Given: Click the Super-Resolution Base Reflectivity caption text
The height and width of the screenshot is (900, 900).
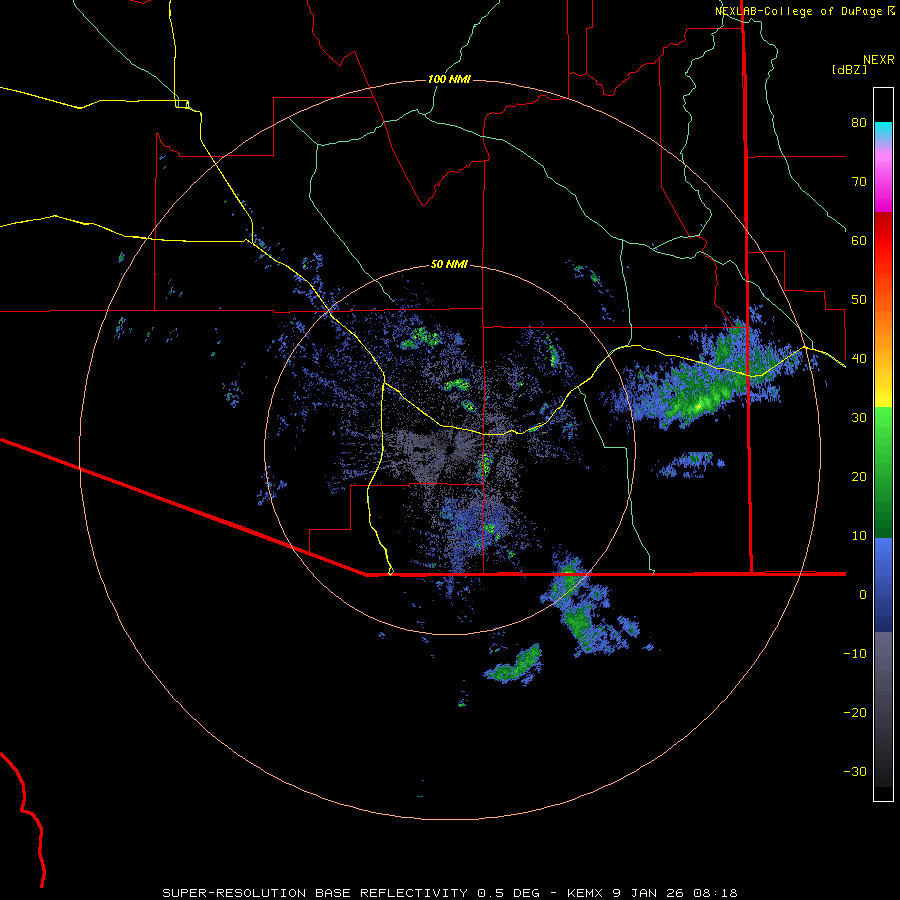Looking at the screenshot, I should pos(450,893).
